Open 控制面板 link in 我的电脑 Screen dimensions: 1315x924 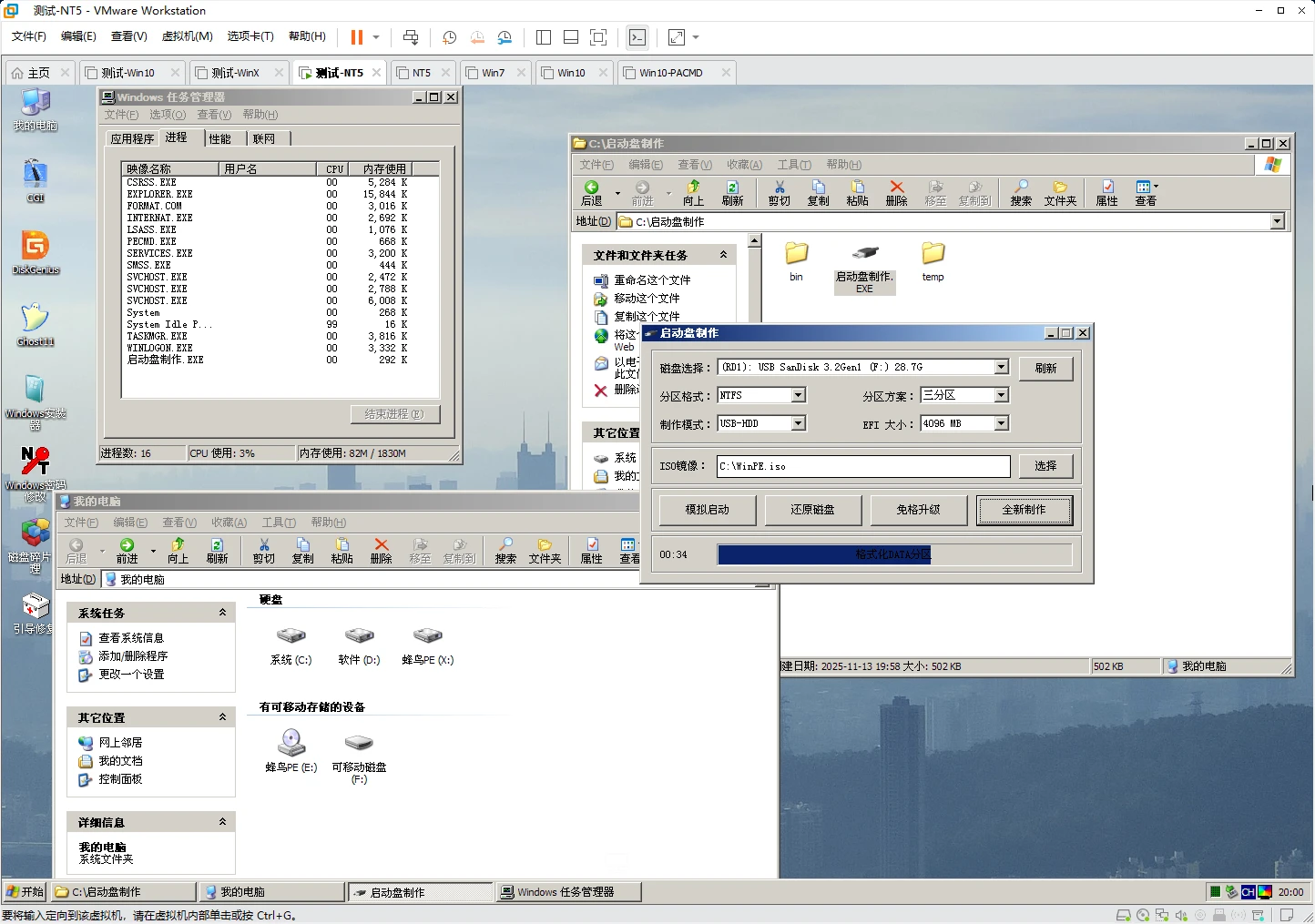[x=120, y=779]
